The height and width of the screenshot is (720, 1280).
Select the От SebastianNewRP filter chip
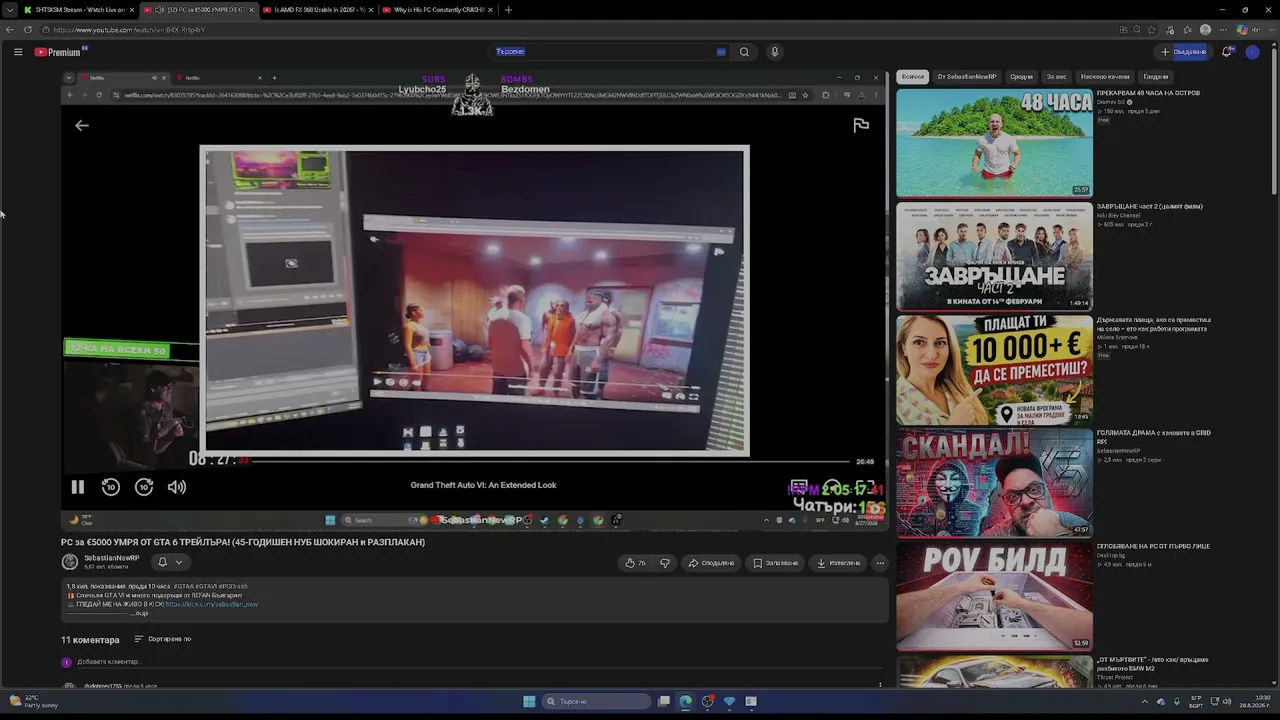(x=967, y=77)
